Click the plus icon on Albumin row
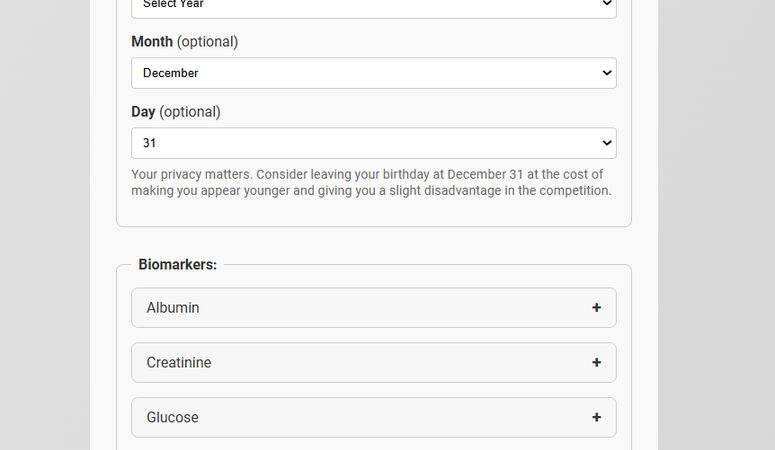The image size is (775, 450). point(596,308)
